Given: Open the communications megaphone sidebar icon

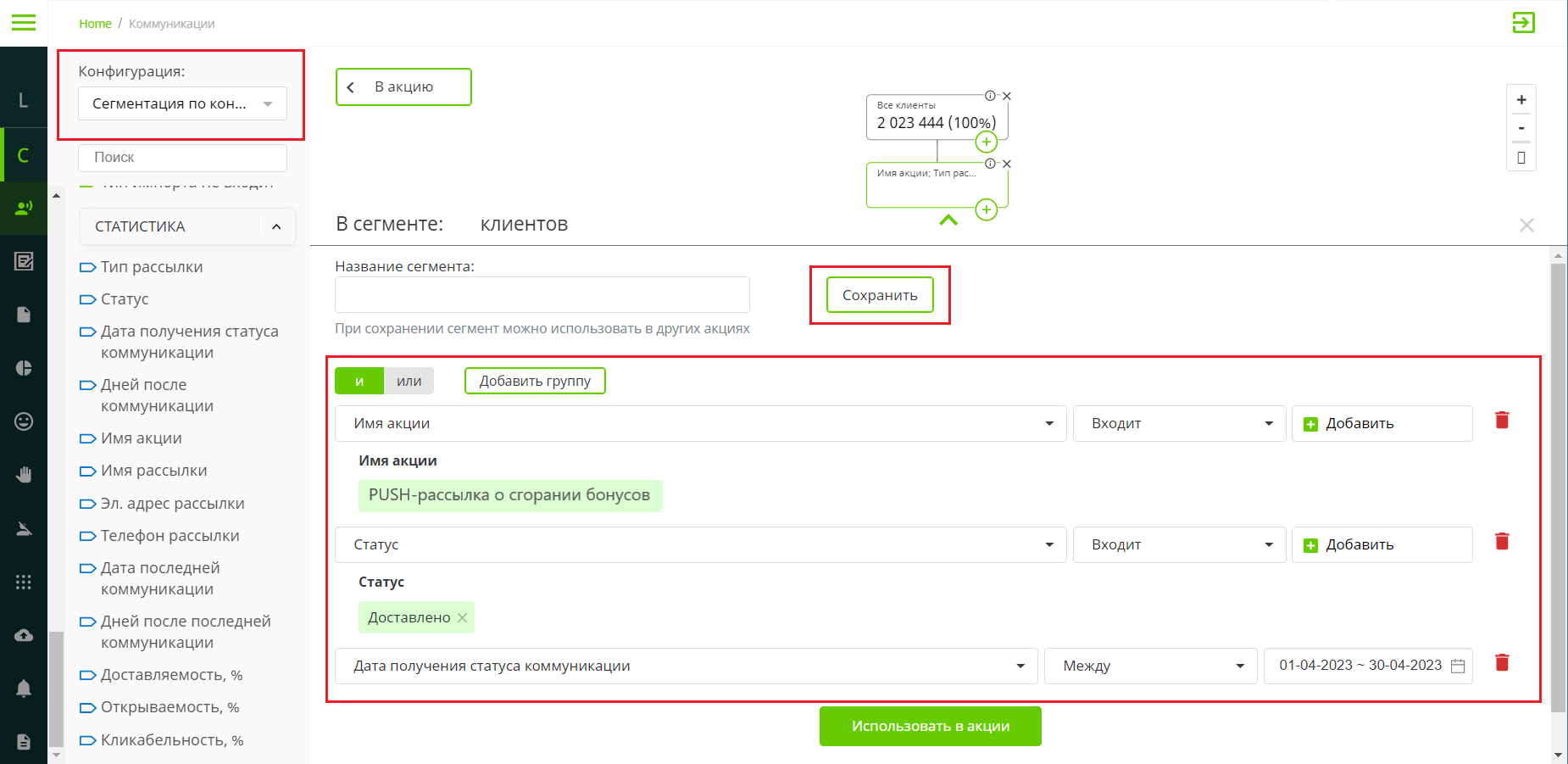Looking at the screenshot, I should (x=24, y=208).
